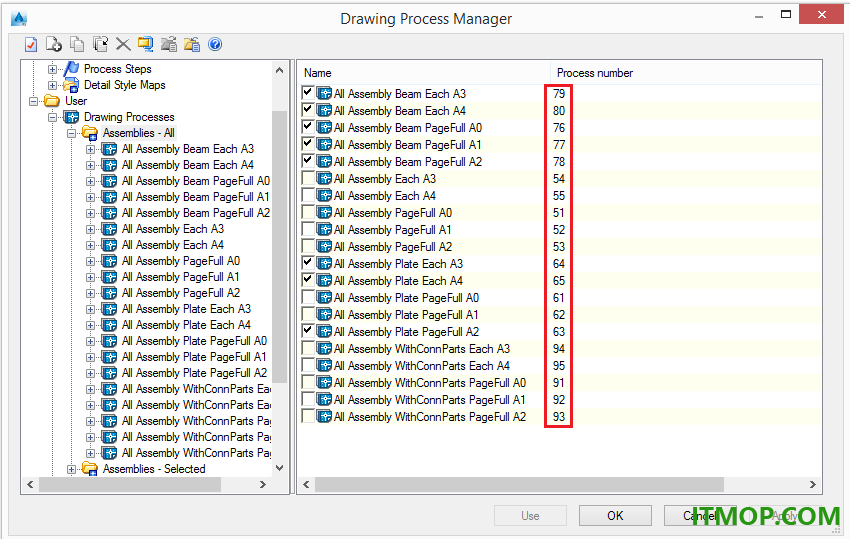The width and height of the screenshot is (850, 539).
Task: Click the OK button
Action: pos(615,516)
